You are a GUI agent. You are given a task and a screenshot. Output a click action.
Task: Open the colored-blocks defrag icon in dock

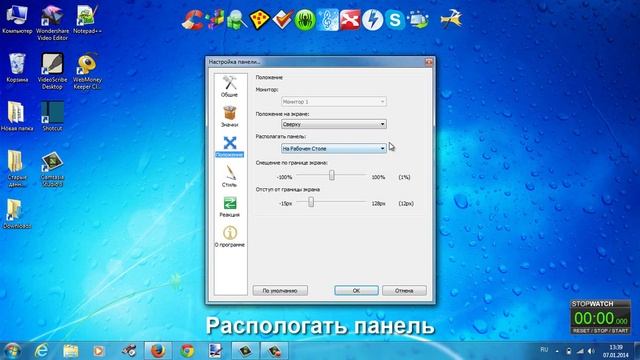pyautogui.click(x=215, y=20)
